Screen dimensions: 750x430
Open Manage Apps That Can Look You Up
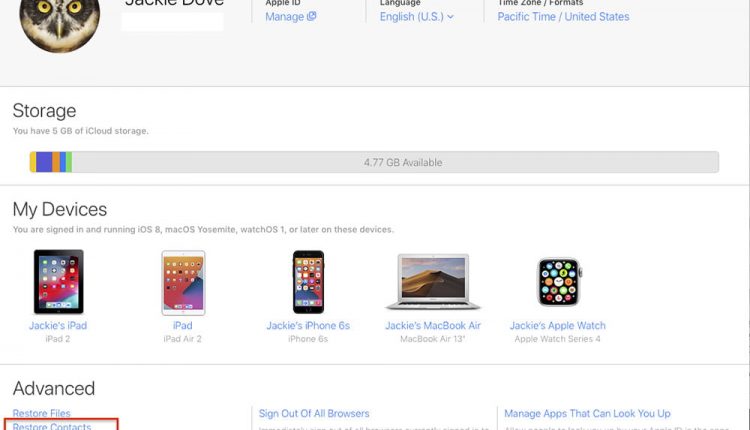(587, 413)
